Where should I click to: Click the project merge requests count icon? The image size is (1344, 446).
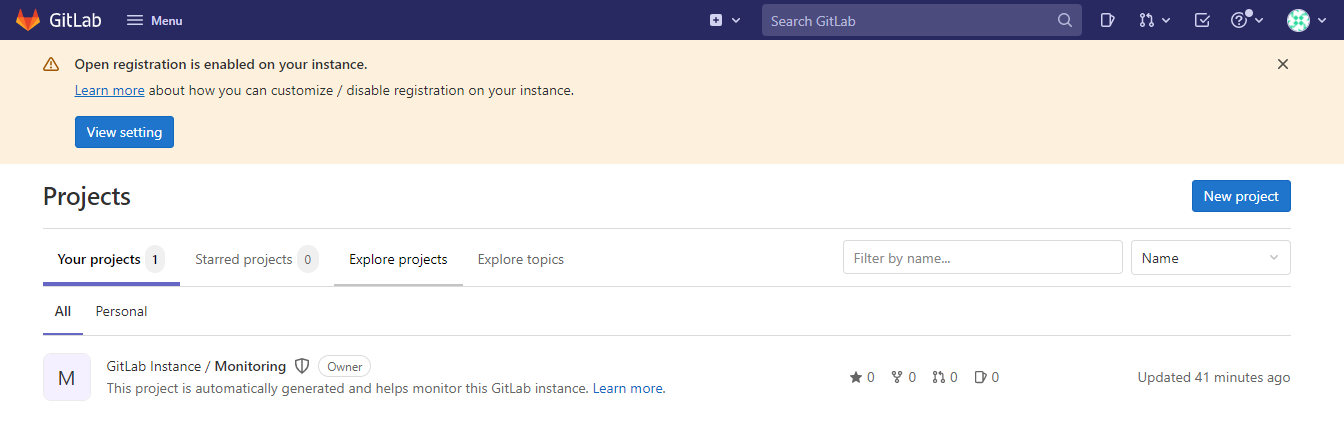pyautogui.click(x=938, y=377)
